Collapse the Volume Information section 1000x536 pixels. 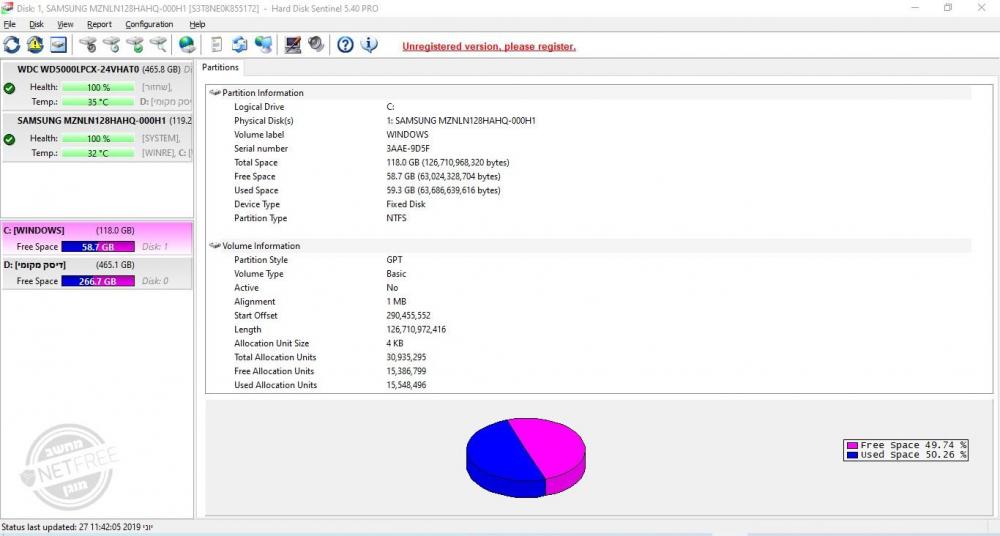(x=215, y=246)
